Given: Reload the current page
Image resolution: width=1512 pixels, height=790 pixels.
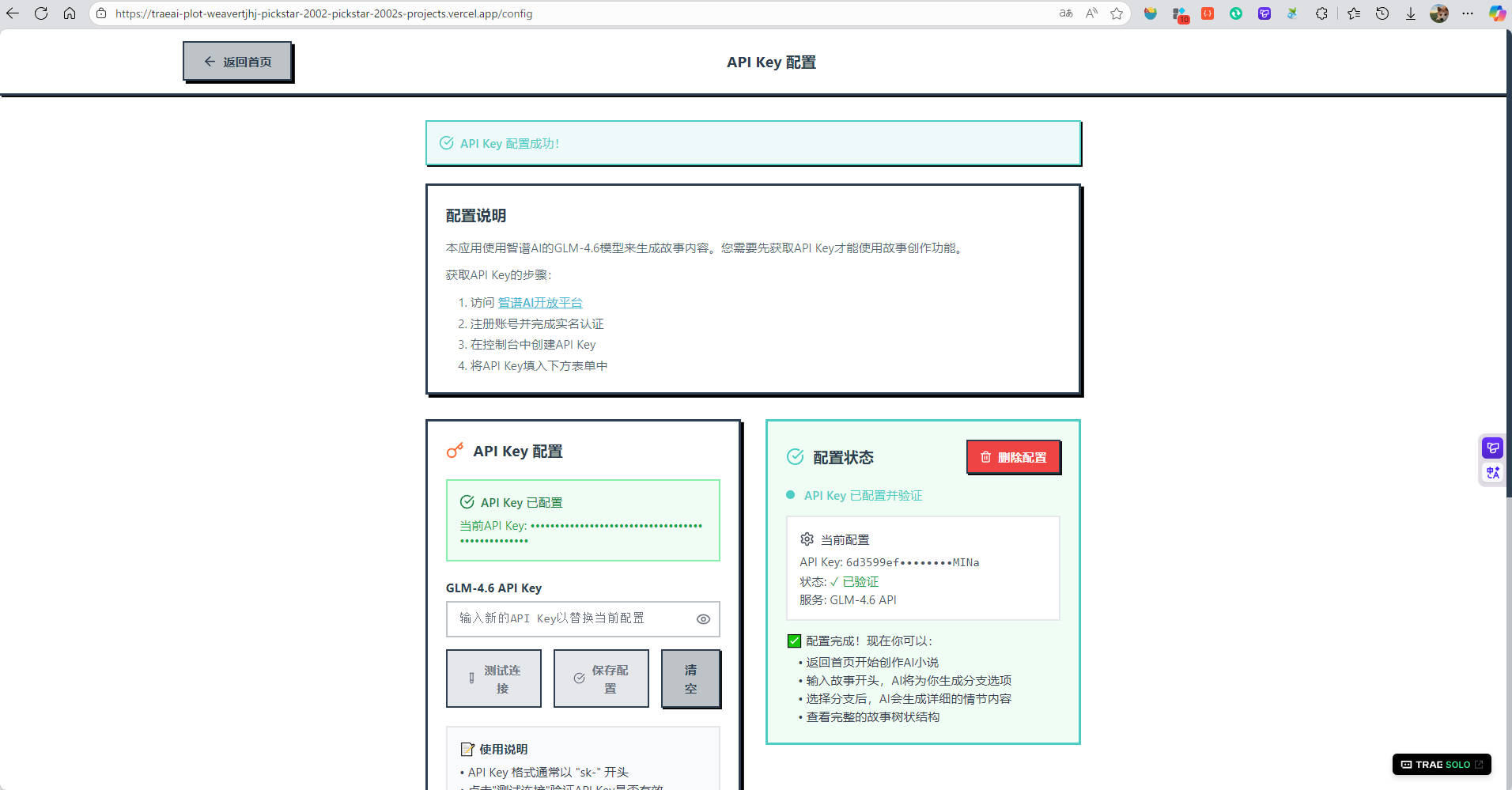Looking at the screenshot, I should click(41, 13).
